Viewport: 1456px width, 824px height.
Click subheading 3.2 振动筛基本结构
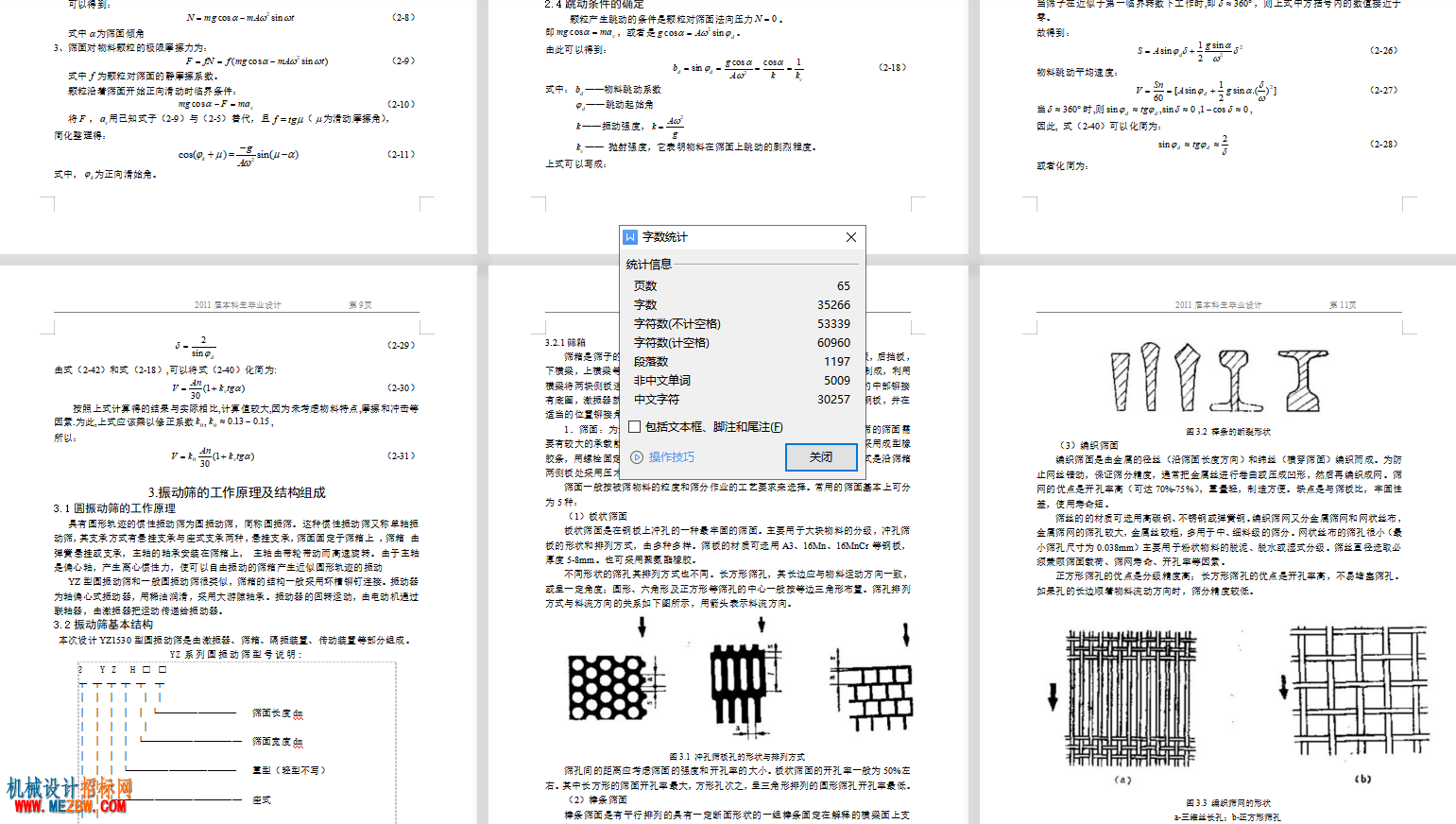[103, 625]
